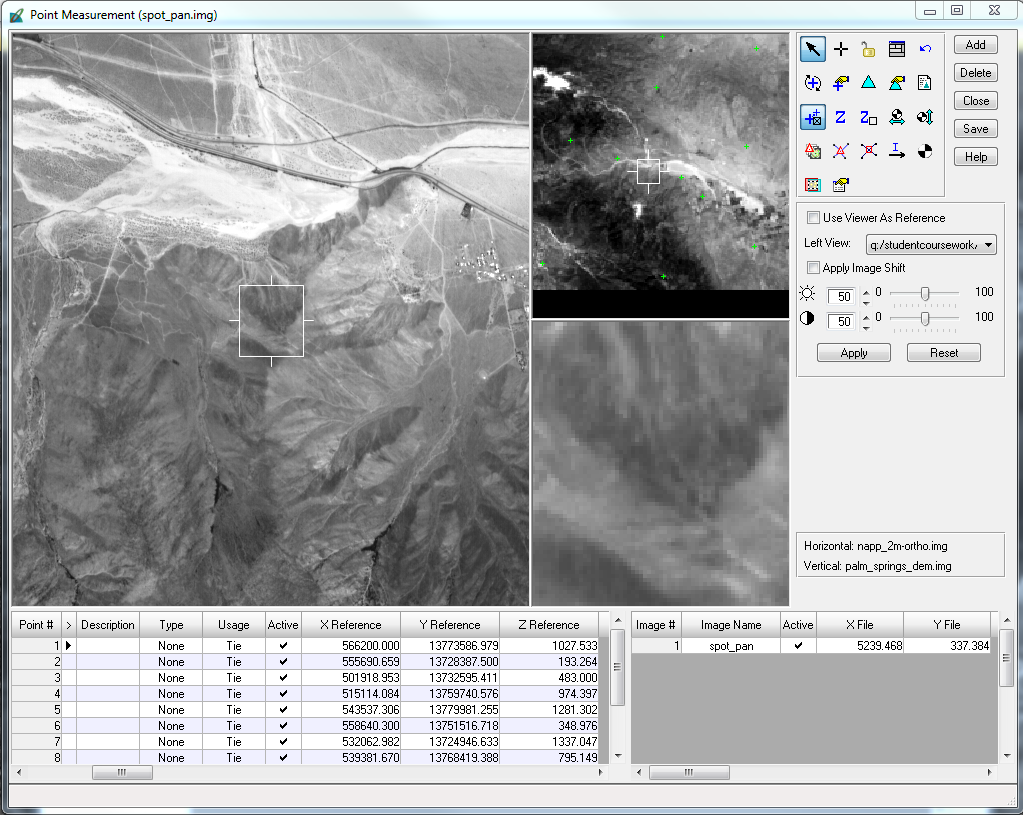Image resolution: width=1023 pixels, height=815 pixels.
Task: Click the crossed red square icon
Action: 868,151
